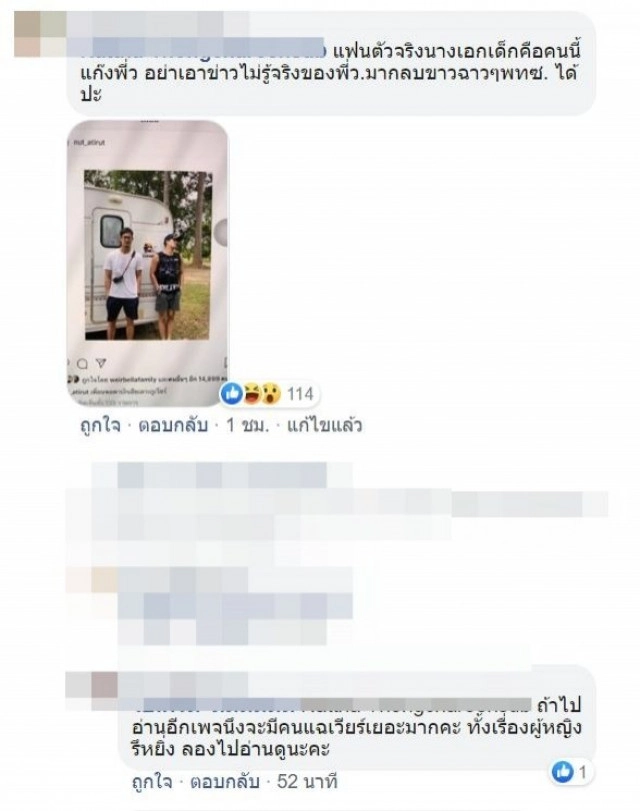
Task: Click the blurred commenter name in the first comment
Action: click(x=203, y=47)
